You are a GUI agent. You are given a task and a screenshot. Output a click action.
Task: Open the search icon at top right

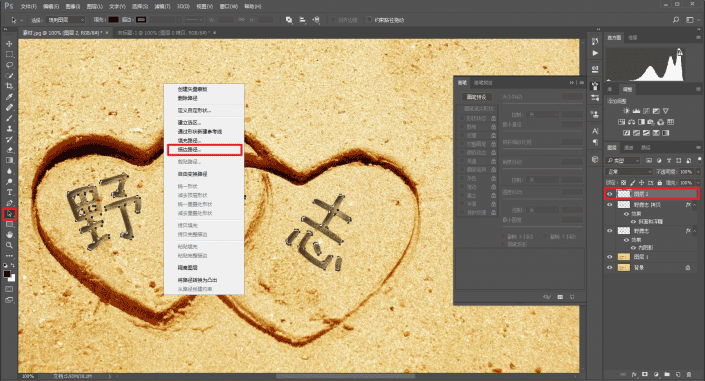pyautogui.click(x=676, y=20)
